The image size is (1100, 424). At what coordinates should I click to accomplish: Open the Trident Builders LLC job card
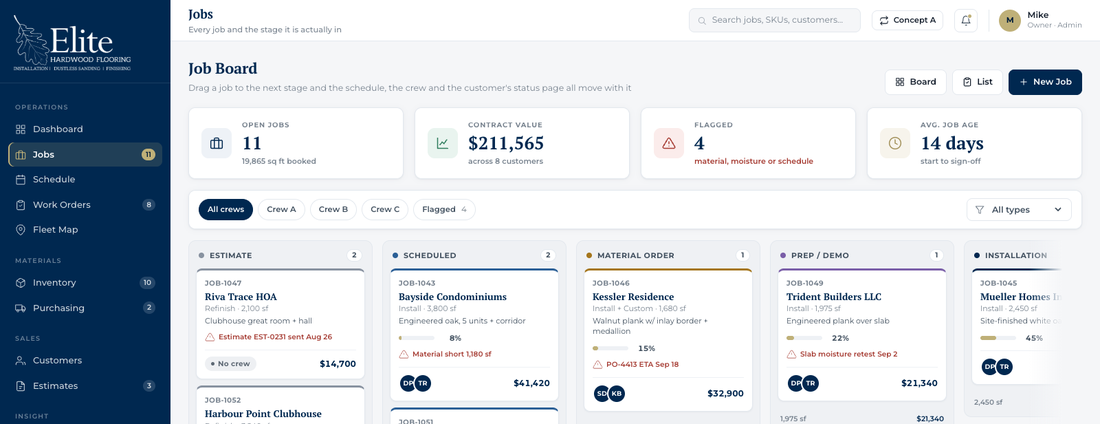(x=861, y=334)
